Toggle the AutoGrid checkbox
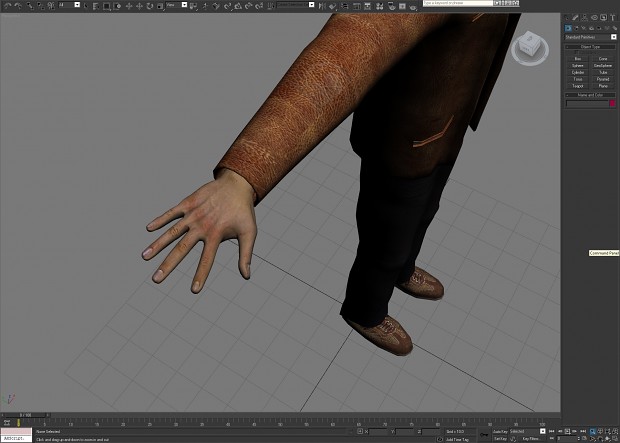The height and width of the screenshot is (443, 620). (576, 52)
